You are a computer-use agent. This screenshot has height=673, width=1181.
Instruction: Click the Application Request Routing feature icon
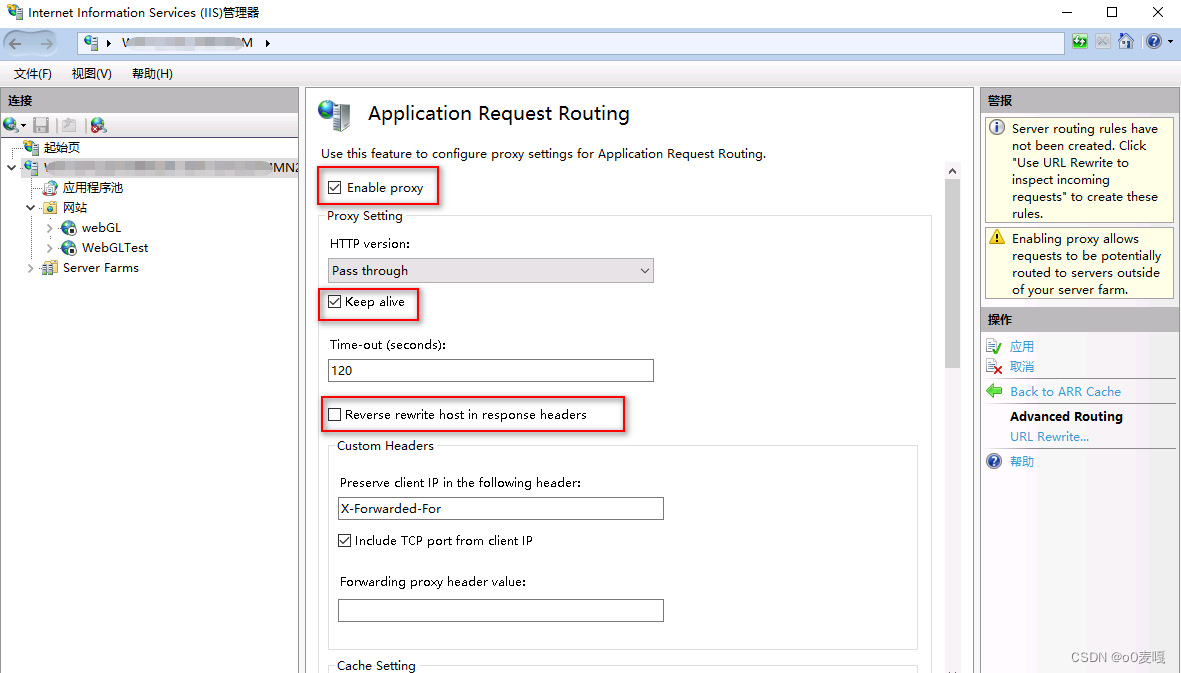coord(334,114)
